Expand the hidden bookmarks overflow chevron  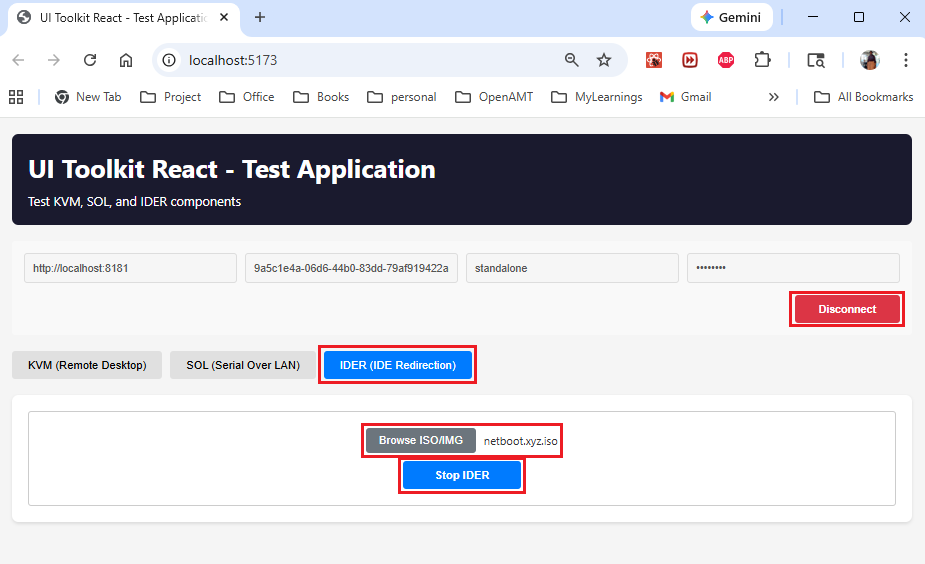pyautogui.click(x=773, y=97)
